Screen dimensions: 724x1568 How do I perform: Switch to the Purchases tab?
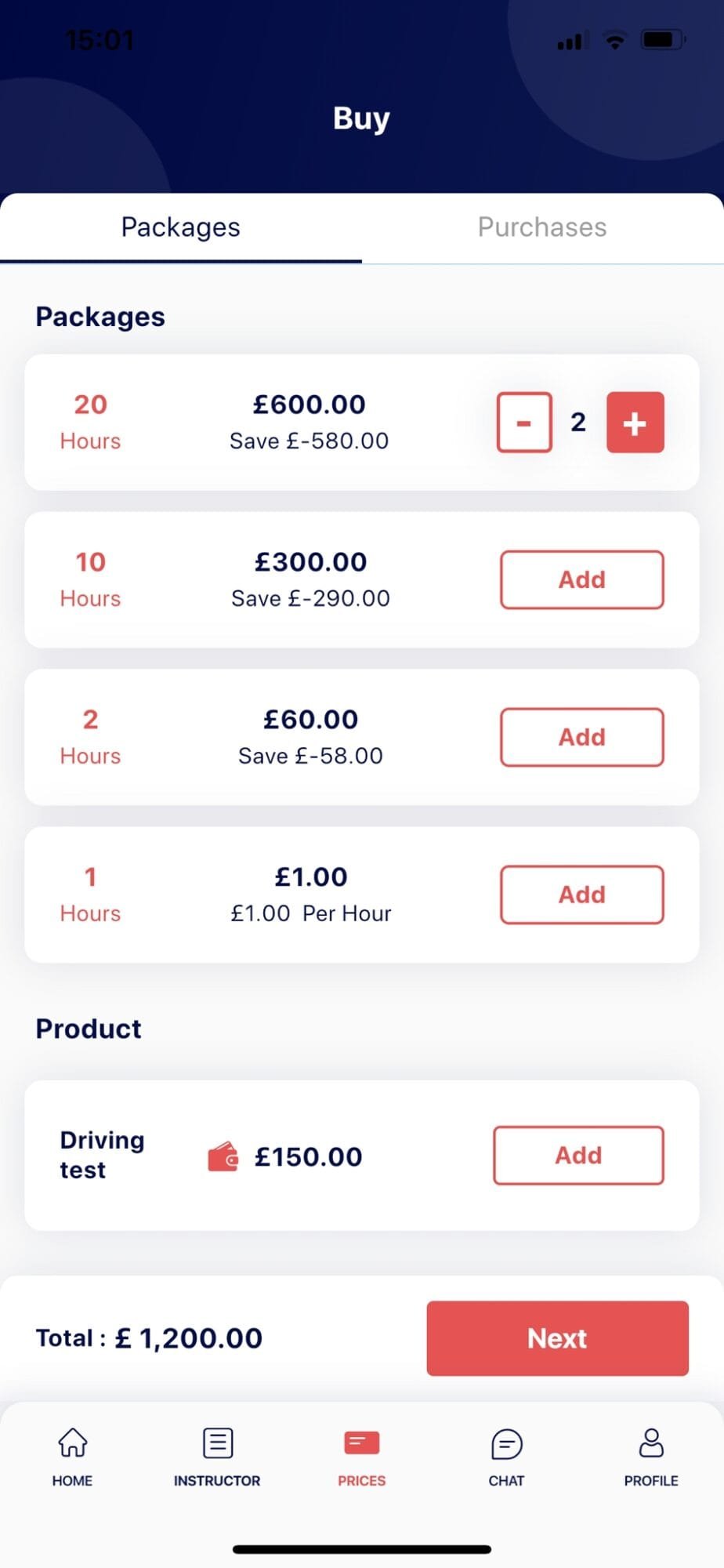[x=542, y=227]
